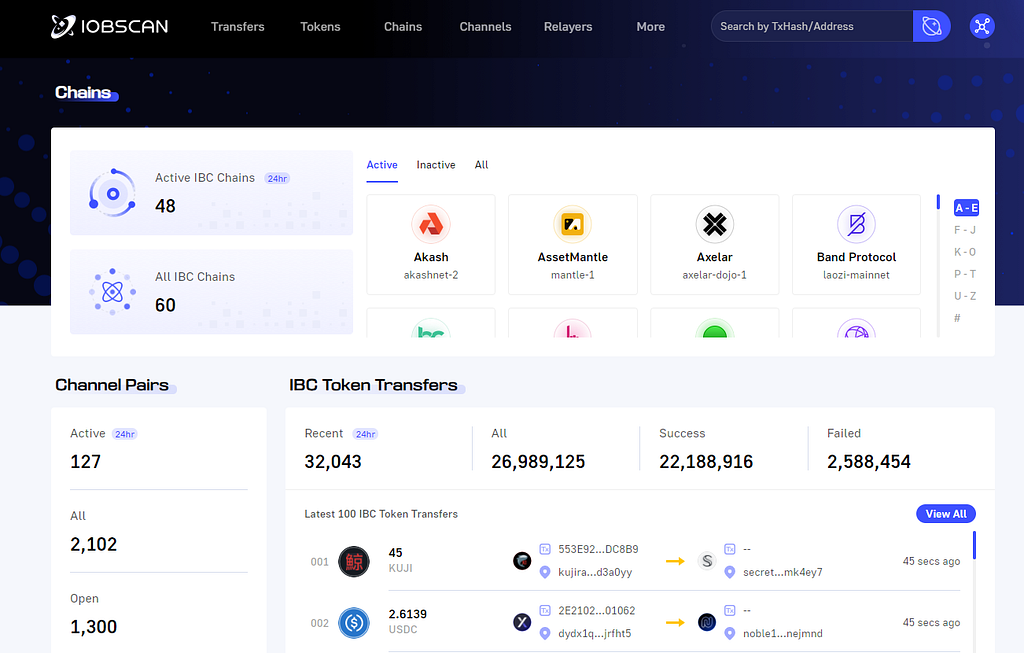Click the View All button
Viewport: 1024px width, 653px height.
coord(945,513)
